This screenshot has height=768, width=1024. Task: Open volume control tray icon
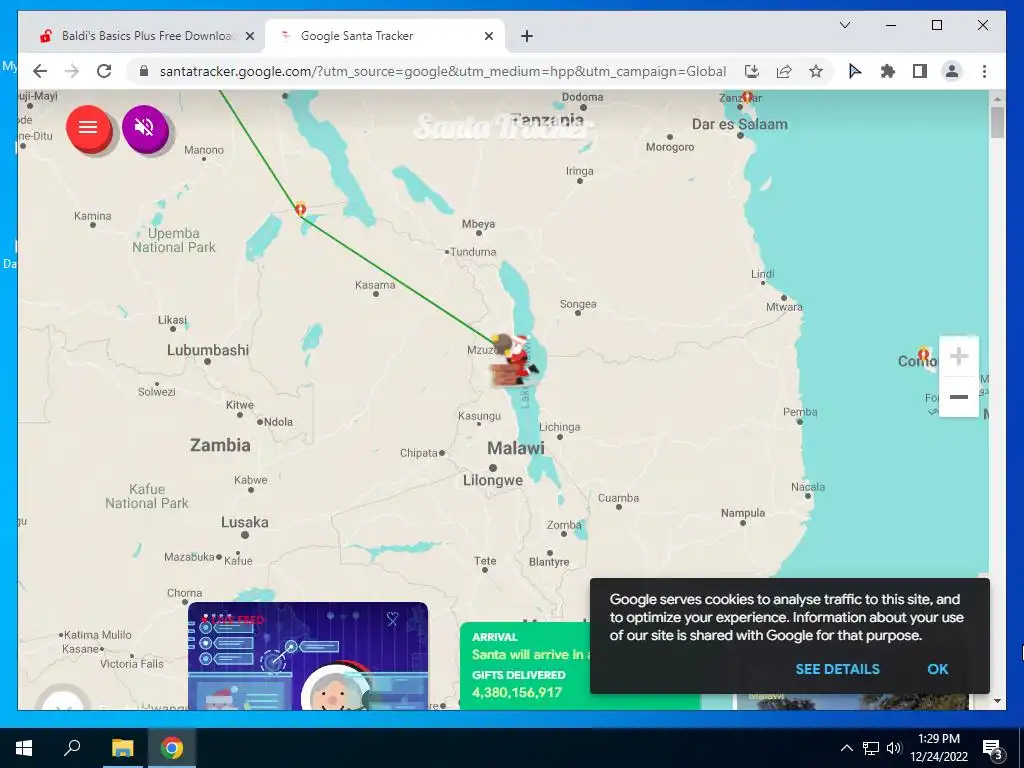click(894, 748)
